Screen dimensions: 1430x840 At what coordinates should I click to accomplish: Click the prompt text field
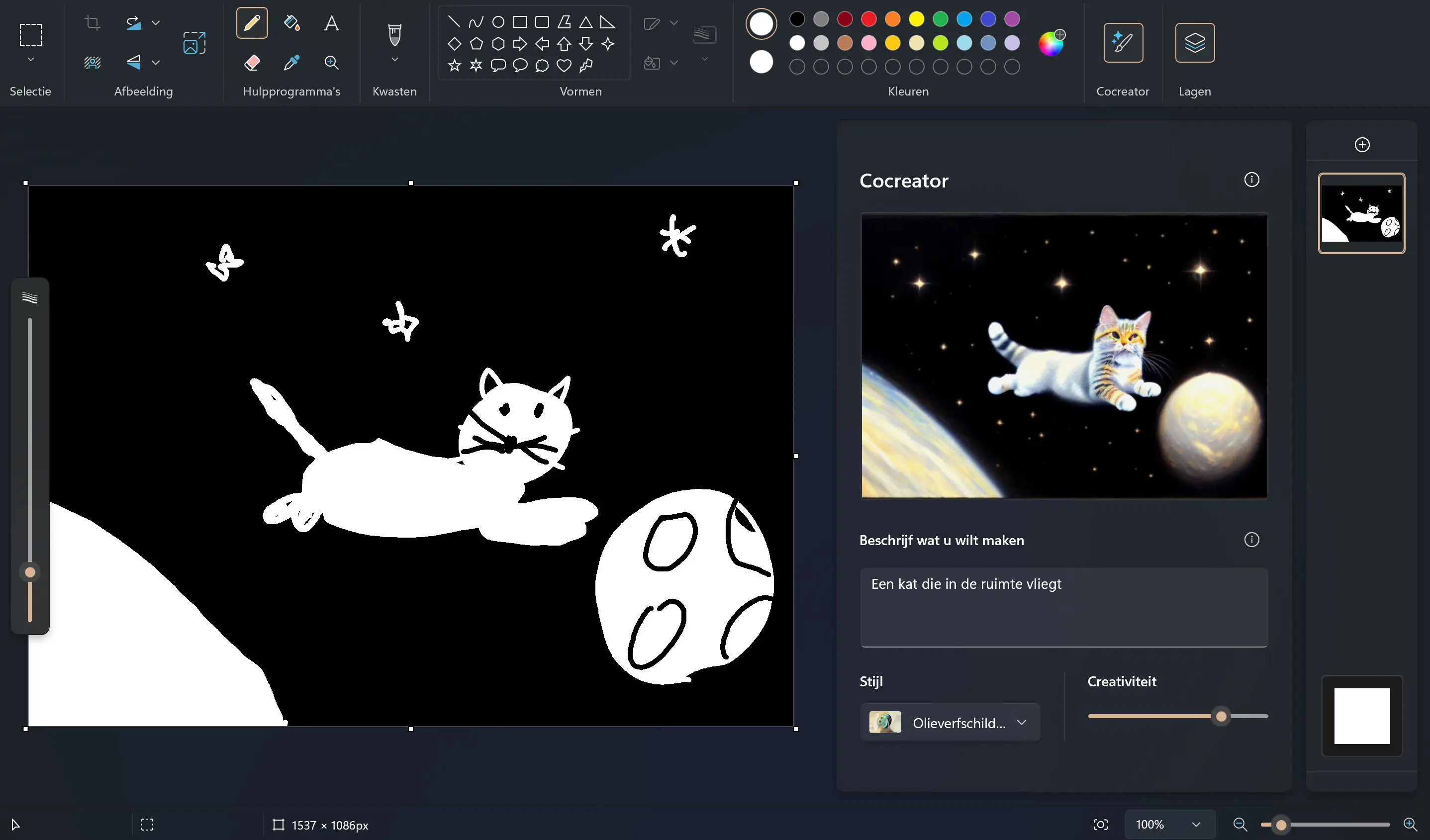1063,607
